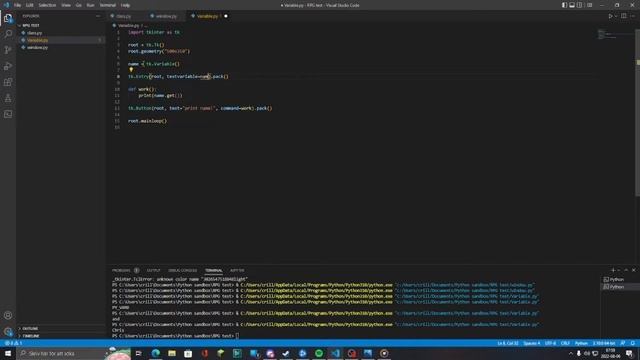The height and width of the screenshot is (360, 640).
Task: Run the Python file with play button
Action: pos(610,16)
